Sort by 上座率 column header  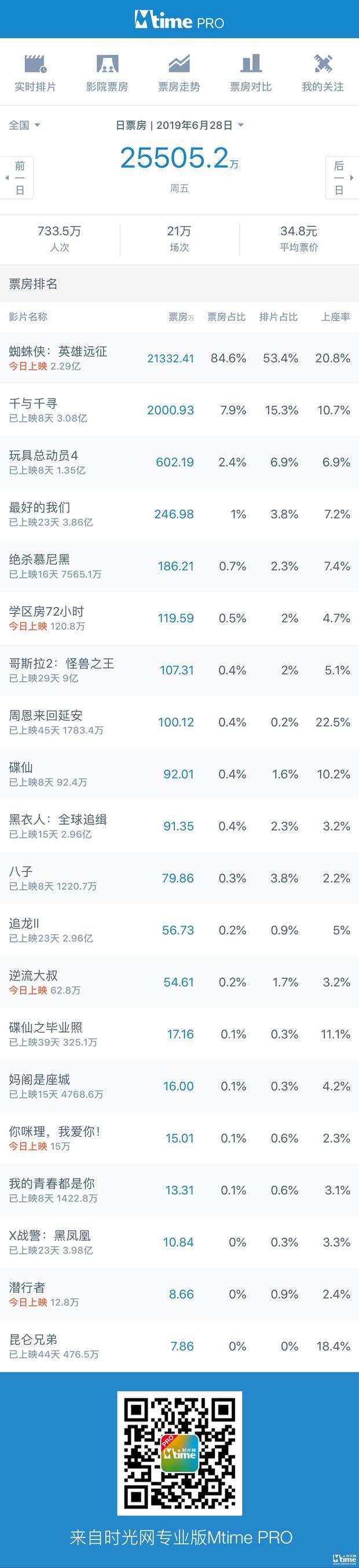335,317
